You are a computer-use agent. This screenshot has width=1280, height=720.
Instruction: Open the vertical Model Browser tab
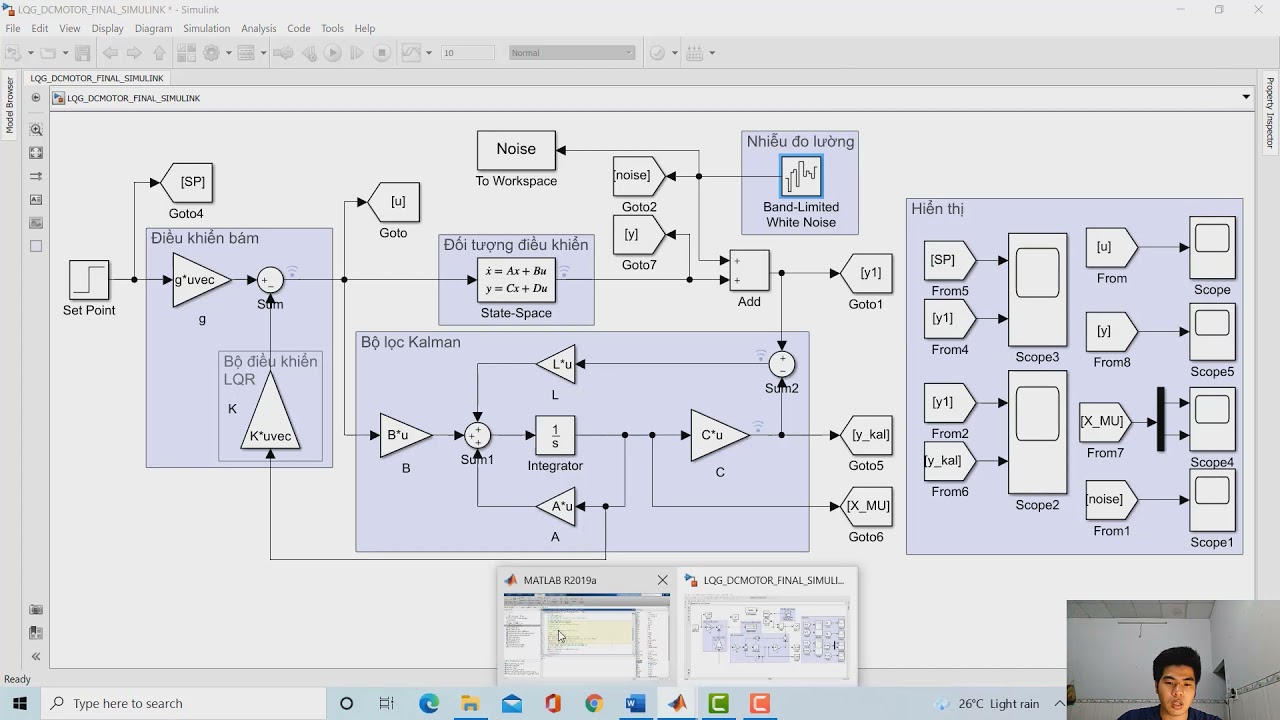click(x=10, y=105)
